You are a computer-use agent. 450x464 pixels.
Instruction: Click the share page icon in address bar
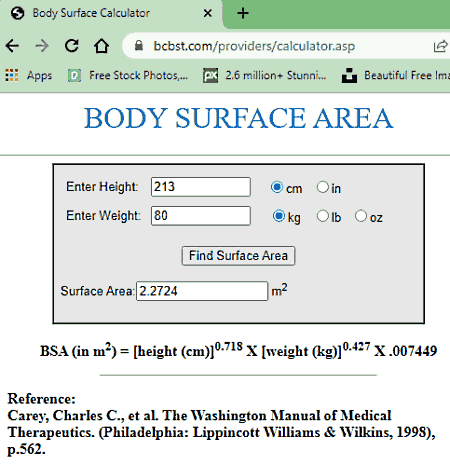(440, 46)
